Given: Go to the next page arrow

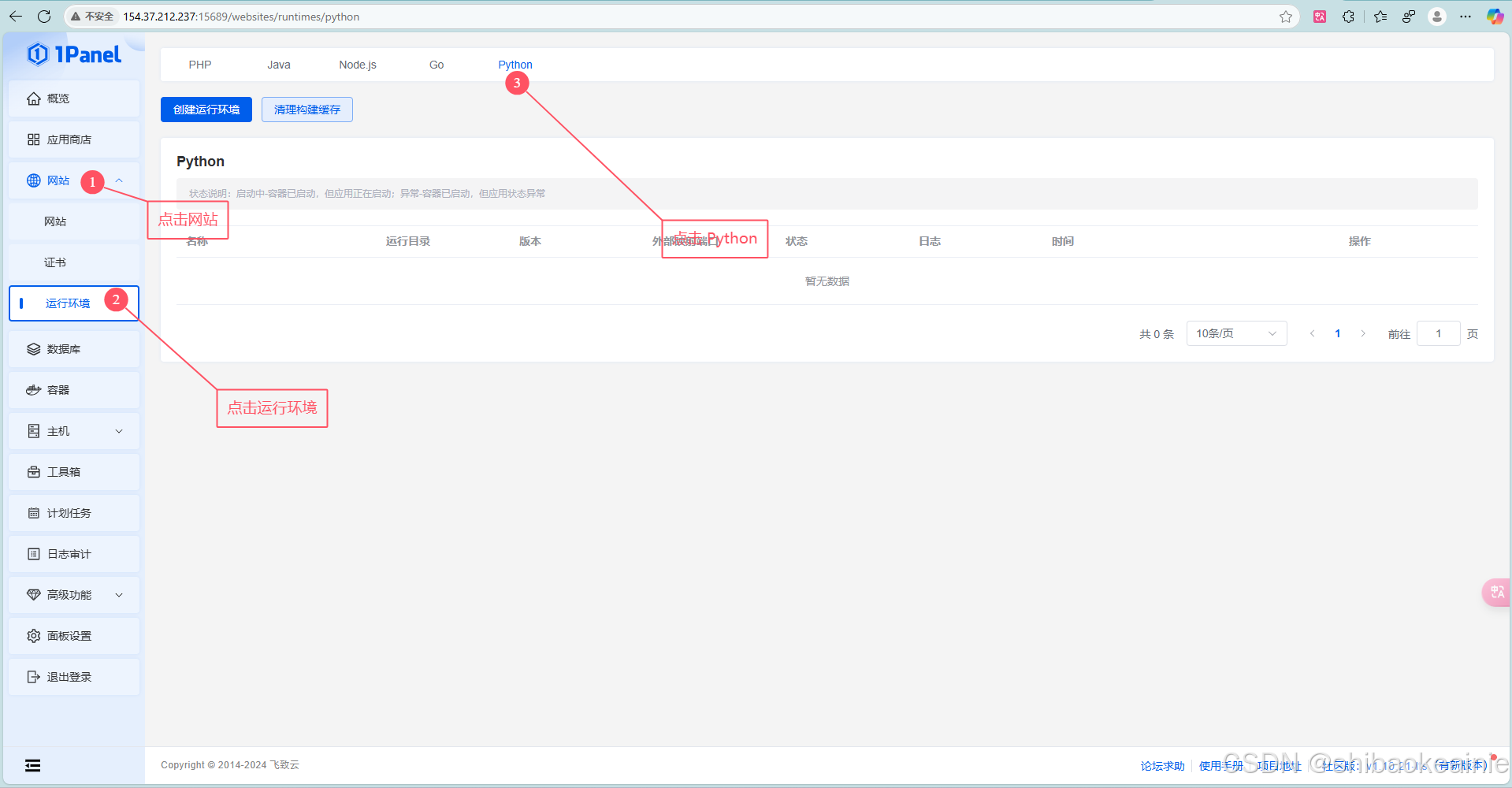Looking at the screenshot, I should coord(1363,333).
